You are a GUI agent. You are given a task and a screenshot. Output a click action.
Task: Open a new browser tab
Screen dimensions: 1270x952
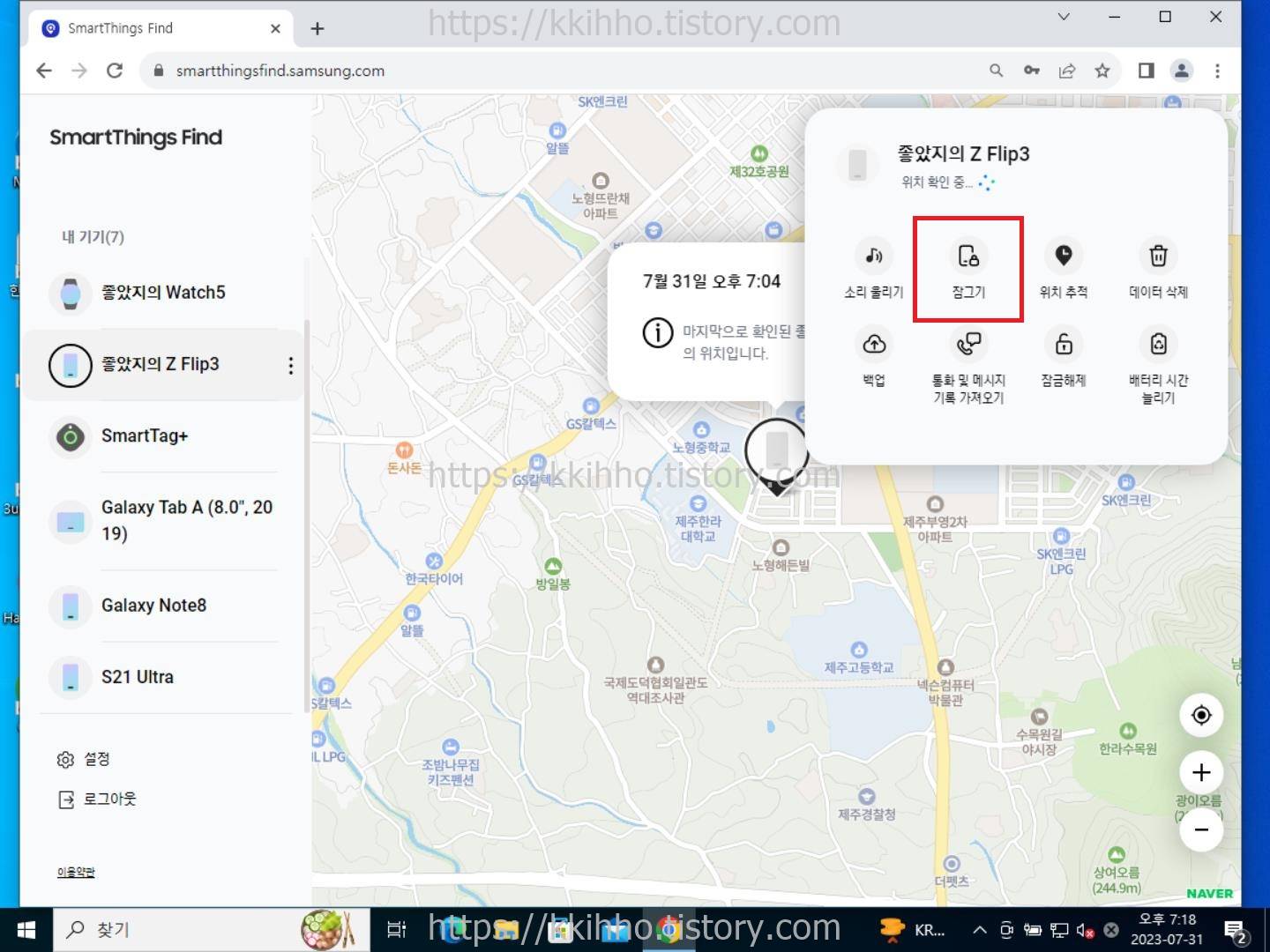pos(317,28)
